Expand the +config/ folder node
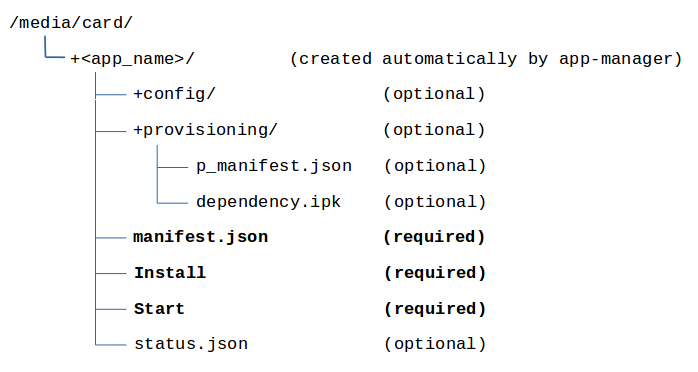Screen dimensions: 698x372 (x=174, y=94)
